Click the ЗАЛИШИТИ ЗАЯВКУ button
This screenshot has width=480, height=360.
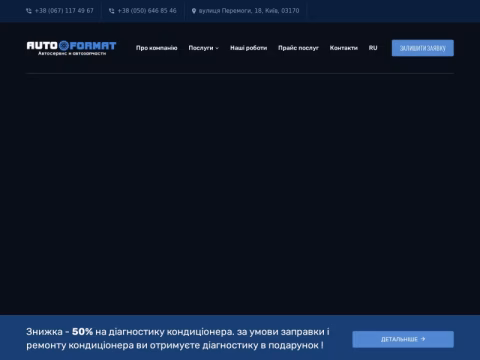423,48
